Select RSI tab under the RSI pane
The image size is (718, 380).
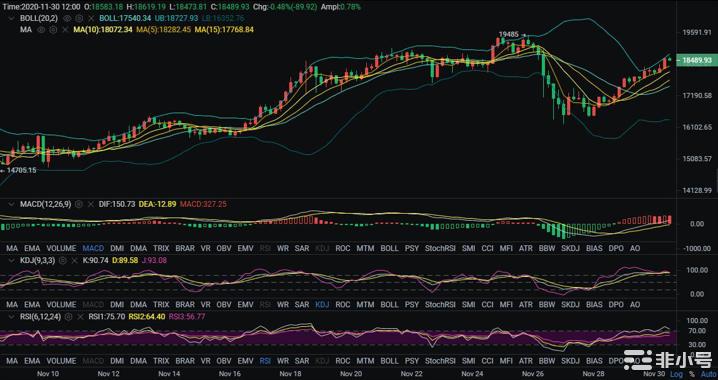[x=265, y=361]
